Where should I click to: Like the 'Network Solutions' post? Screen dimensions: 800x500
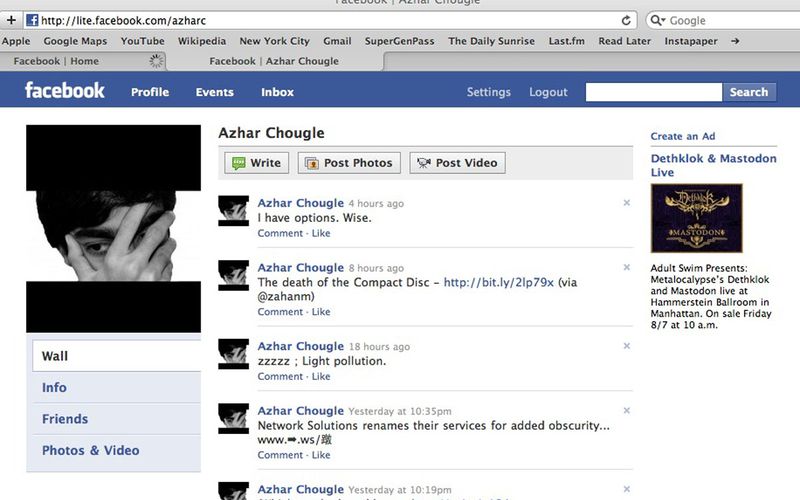(x=321, y=455)
